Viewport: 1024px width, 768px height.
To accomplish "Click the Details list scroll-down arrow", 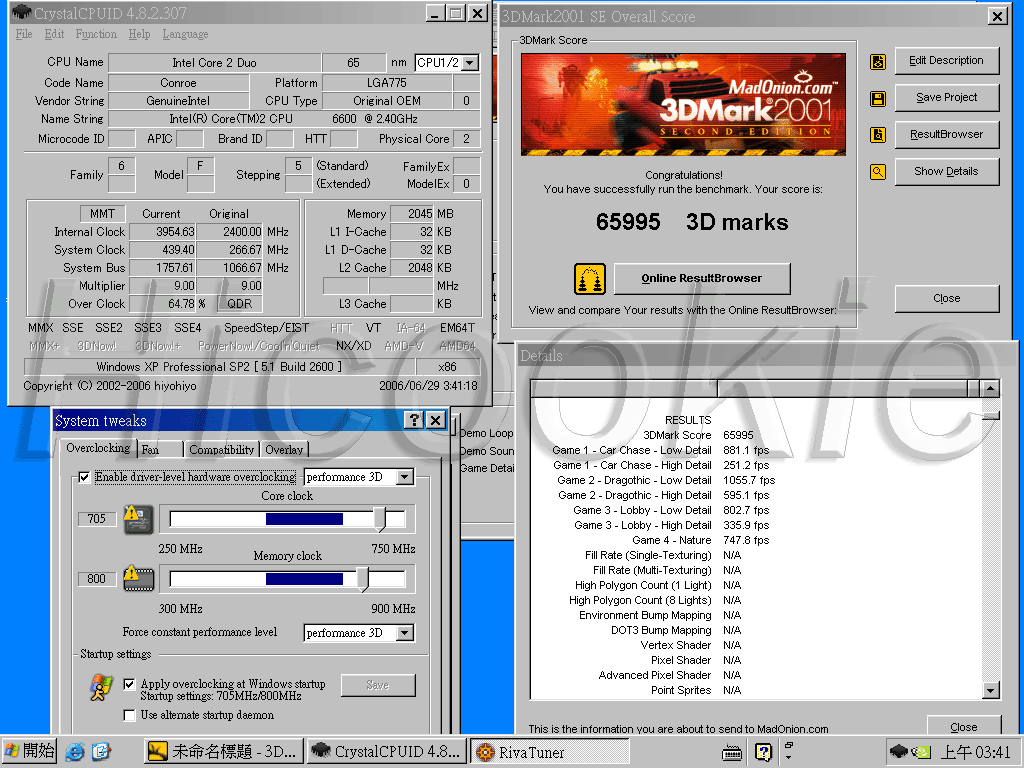I will click(x=991, y=690).
